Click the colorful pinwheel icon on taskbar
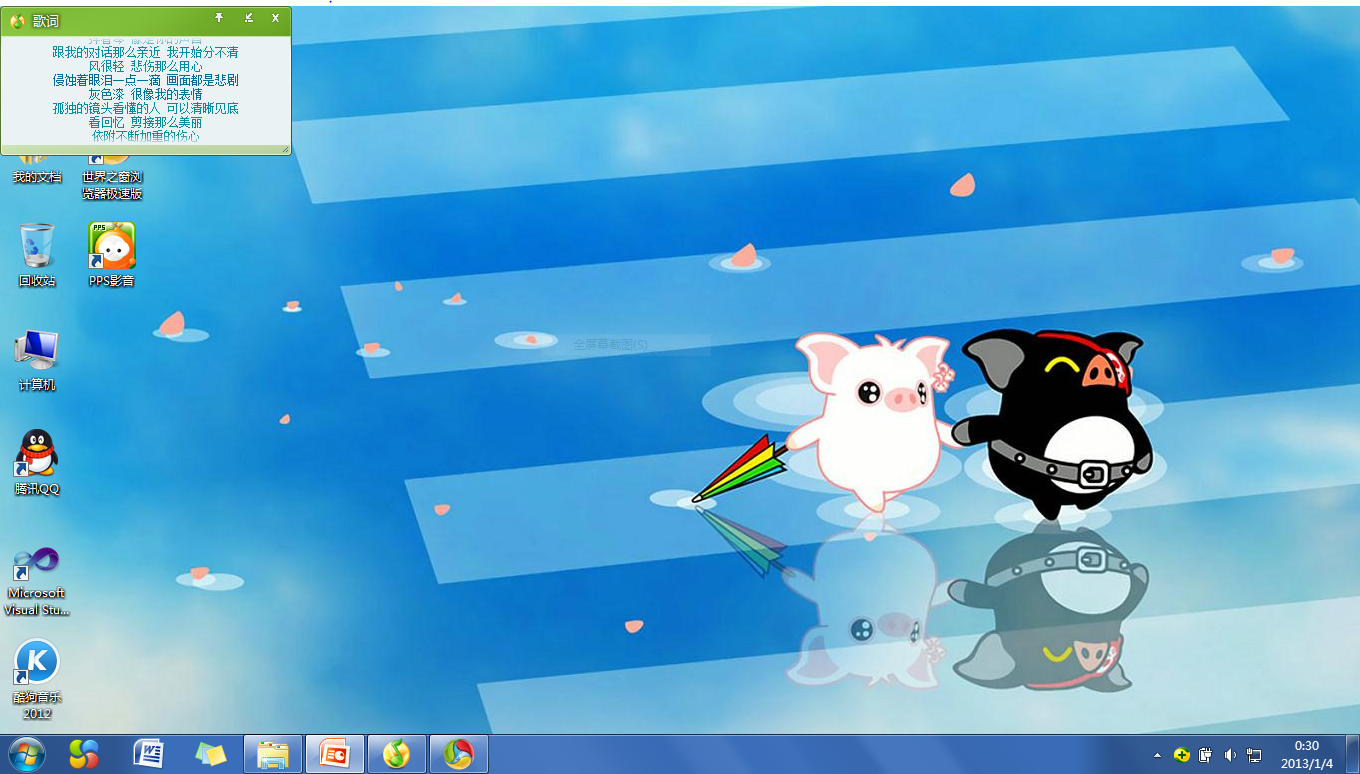Image resolution: width=1360 pixels, height=774 pixels. (84, 754)
